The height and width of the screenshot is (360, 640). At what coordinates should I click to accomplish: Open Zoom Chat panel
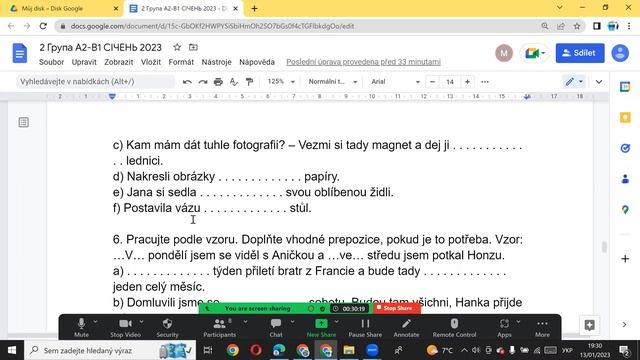tap(276, 328)
